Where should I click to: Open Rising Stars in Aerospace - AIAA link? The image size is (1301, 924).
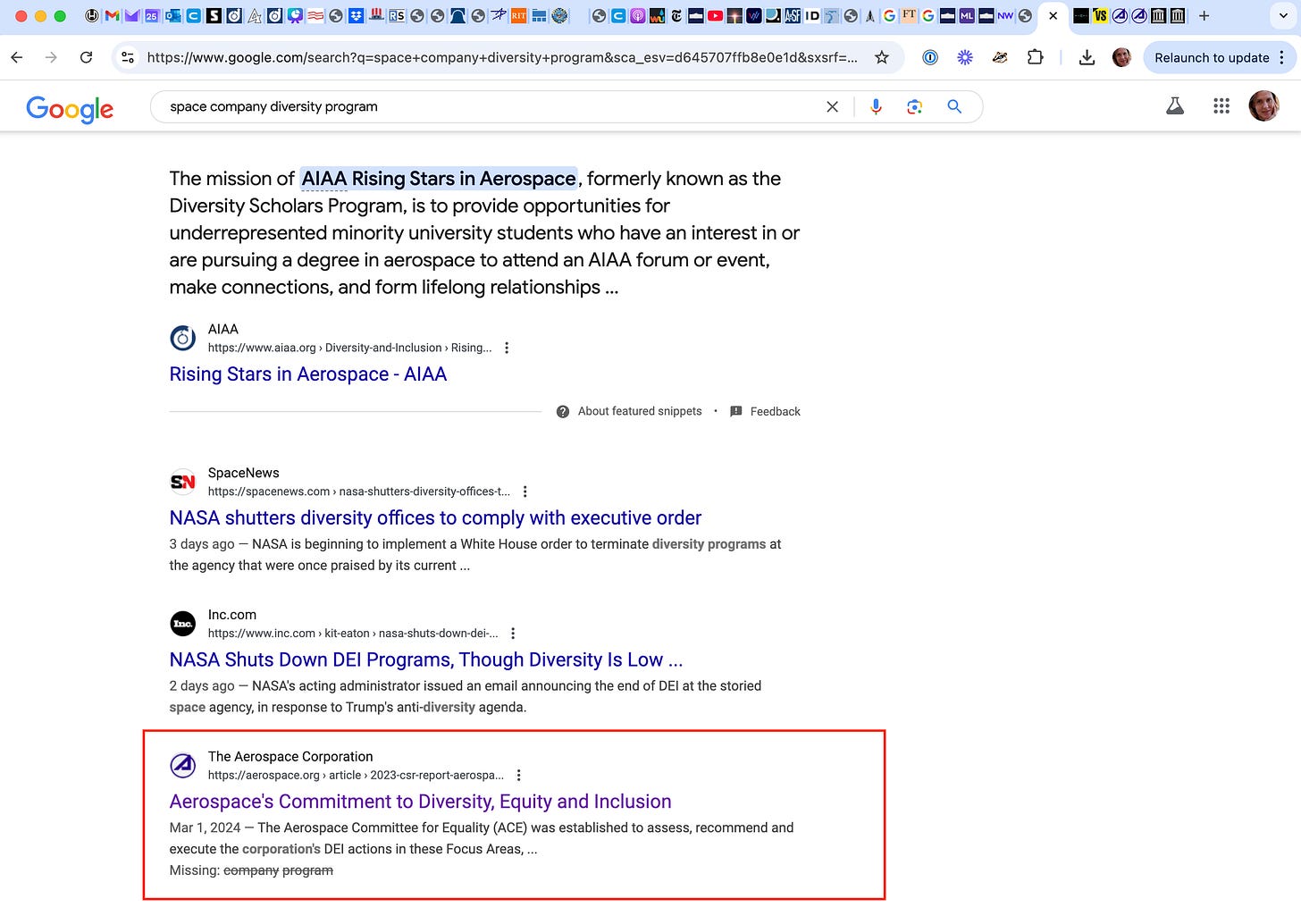(308, 374)
